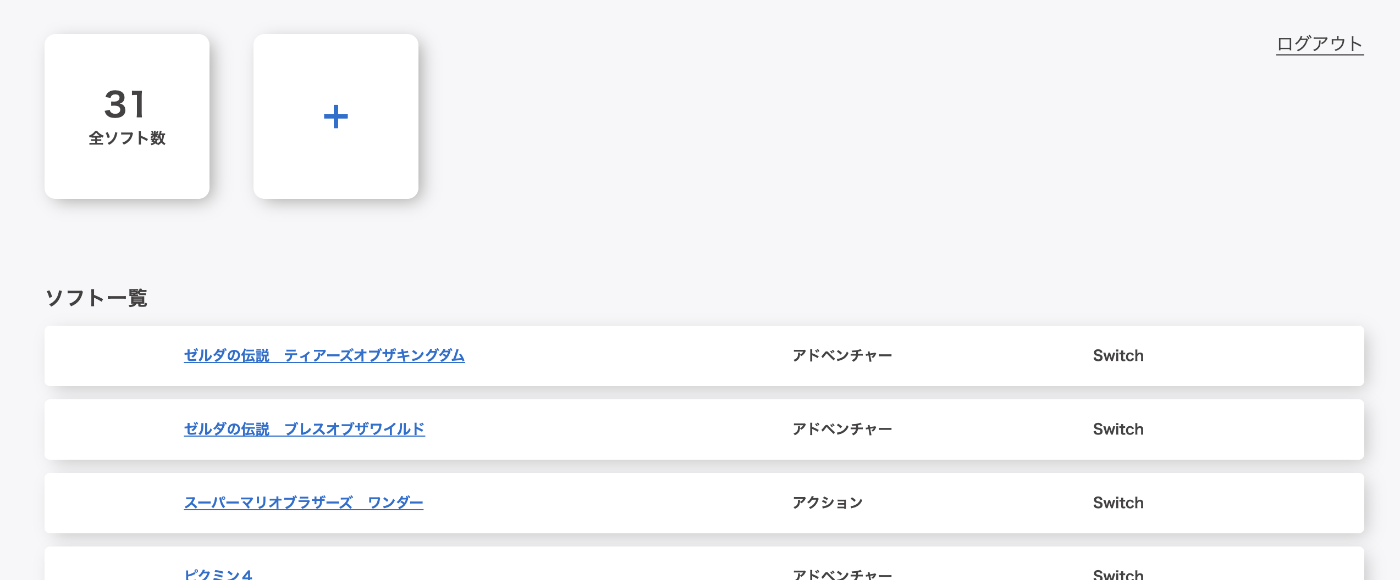
Task: Click the ログアウト link
Action: pos(1319,44)
